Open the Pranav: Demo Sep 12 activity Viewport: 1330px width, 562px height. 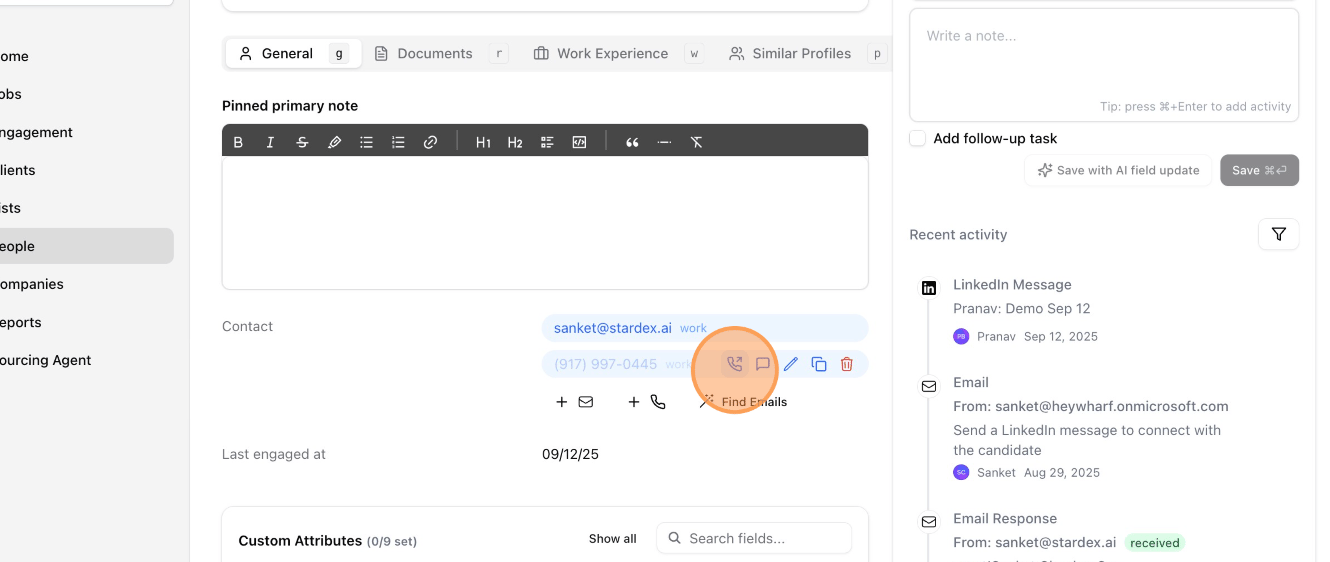coord(1021,309)
